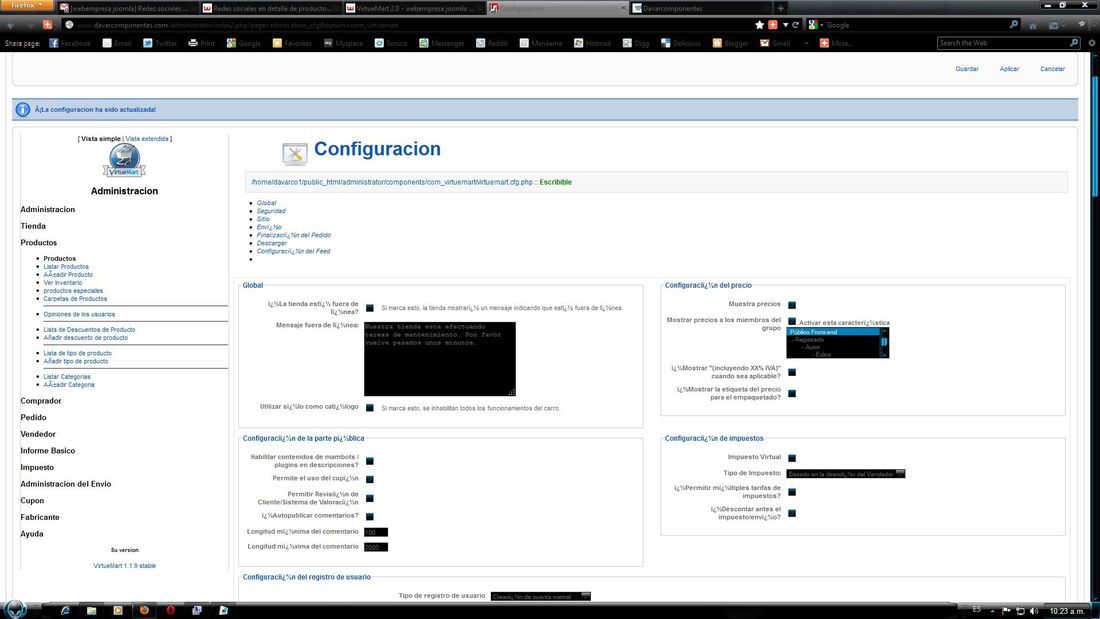The width and height of the screenshot is (1100, 619).
Task: Click Favorites star toolbar icon
Action: tap(276, 43)
